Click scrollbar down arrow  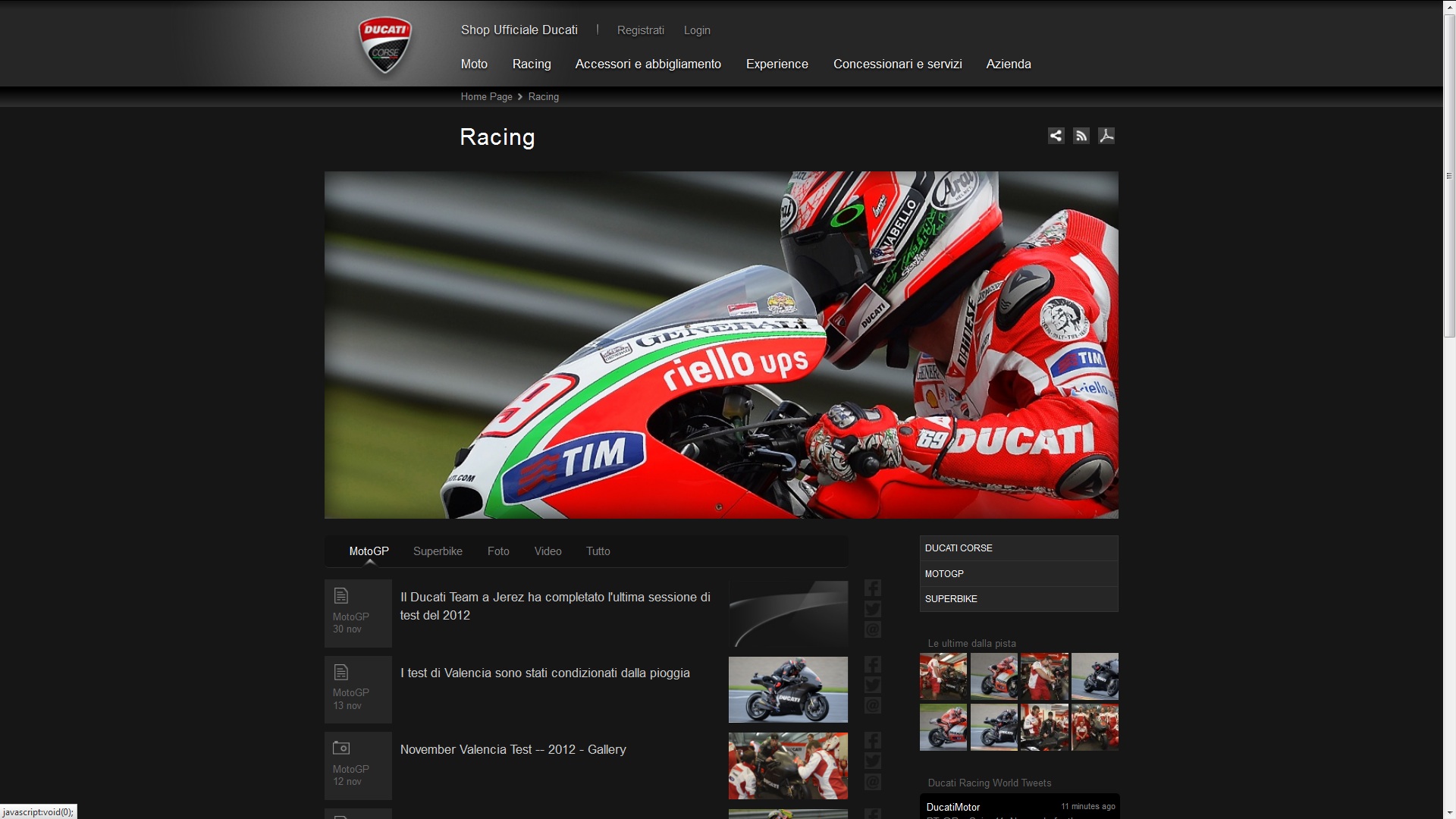pyautogui.click(x=1449, y=812)
